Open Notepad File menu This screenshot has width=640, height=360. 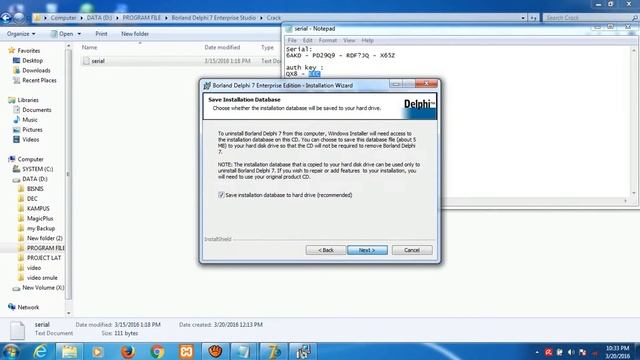point(292,40)
